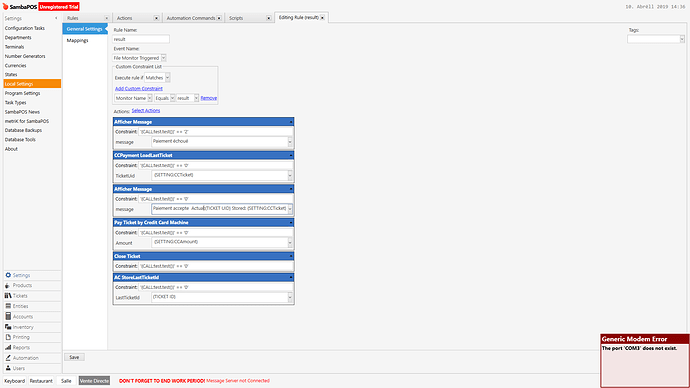Screen dimensions: 690x388
Task: Click the Add Custom Constraint link
Action: tap(139, 88)
